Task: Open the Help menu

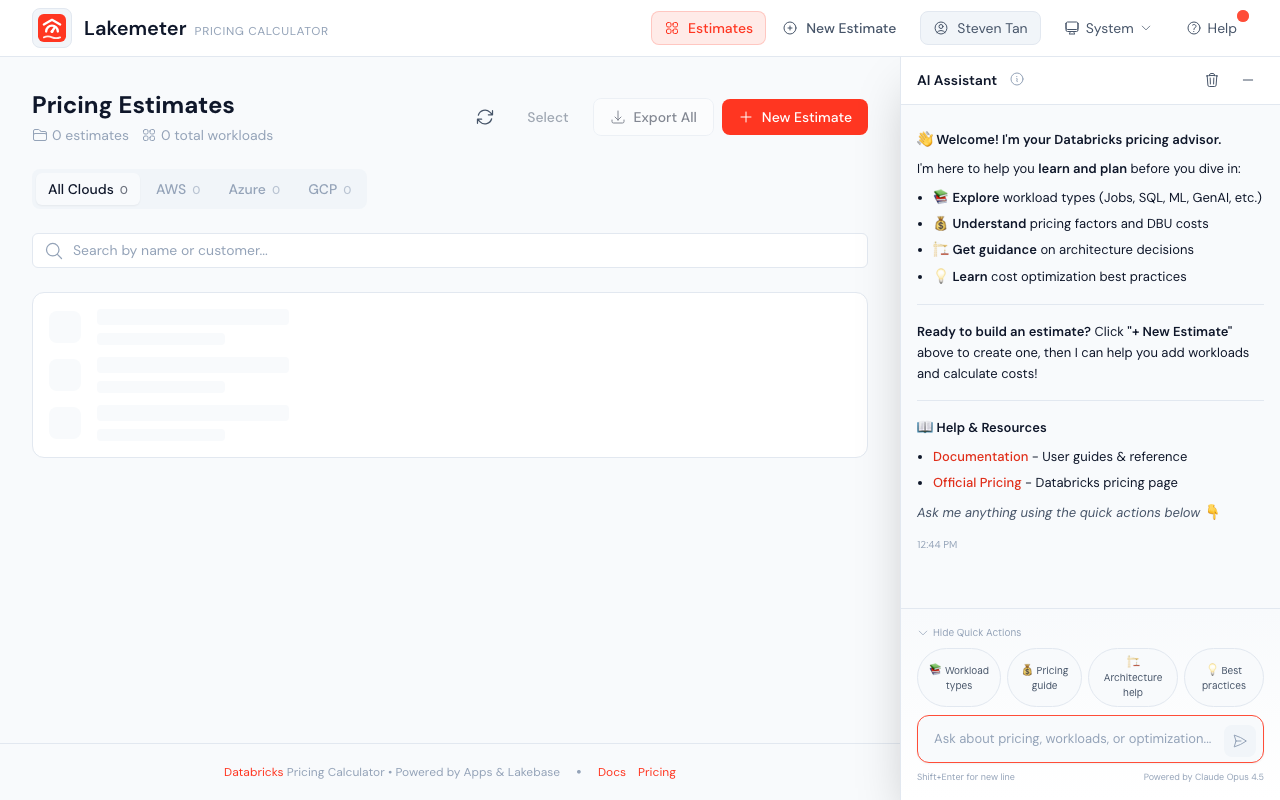Action: [1212, 28]
